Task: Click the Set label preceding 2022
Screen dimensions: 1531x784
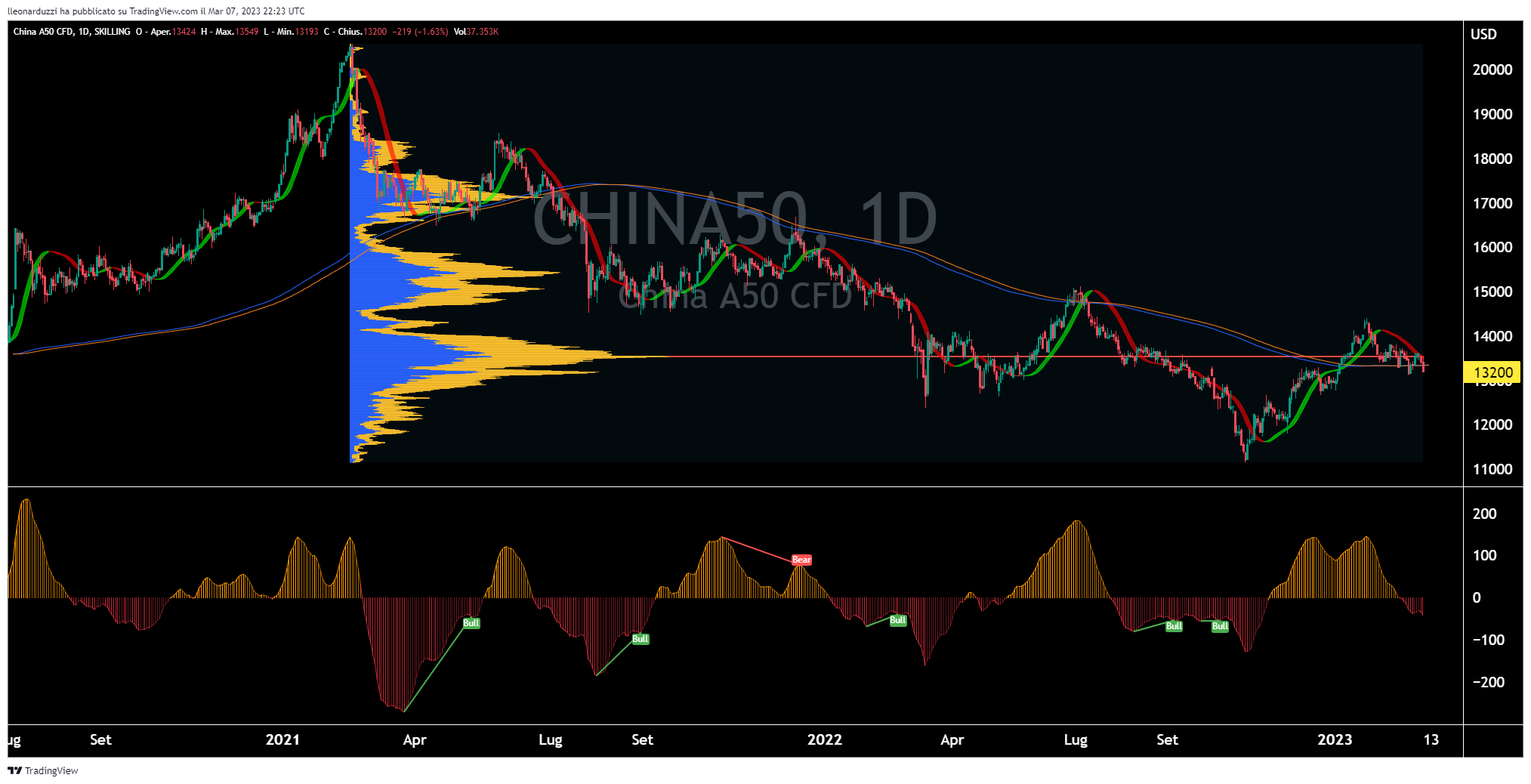Action: pyautogui.click(x=643, y=739)
